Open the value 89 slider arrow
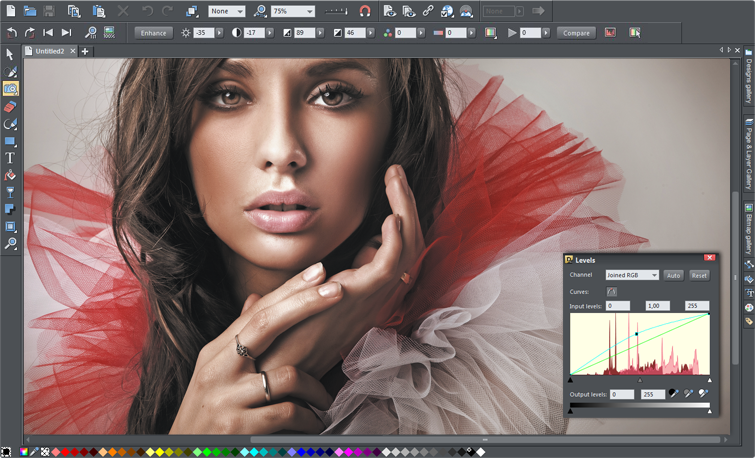This screenshot has width=755, height=458. click(x=321, y=33)
